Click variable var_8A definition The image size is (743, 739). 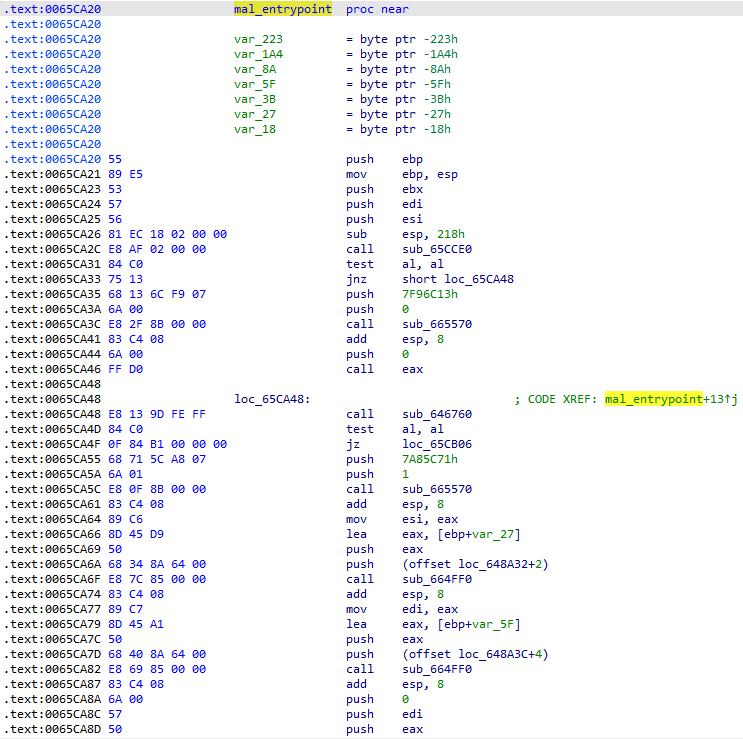255,69
